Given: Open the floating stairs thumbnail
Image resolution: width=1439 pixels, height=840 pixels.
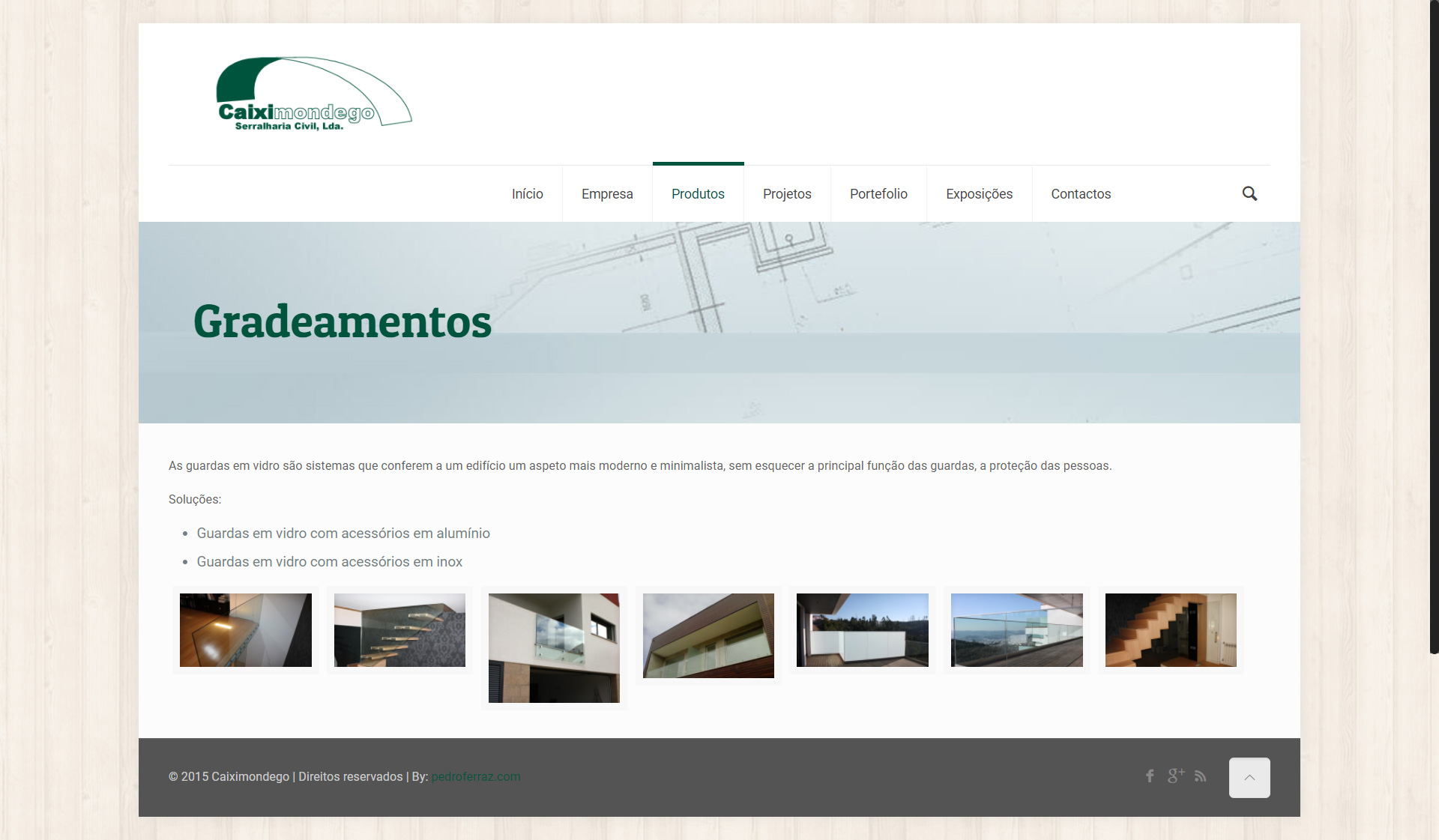Looking at the screenshot, I should click(x=399, y=630).
